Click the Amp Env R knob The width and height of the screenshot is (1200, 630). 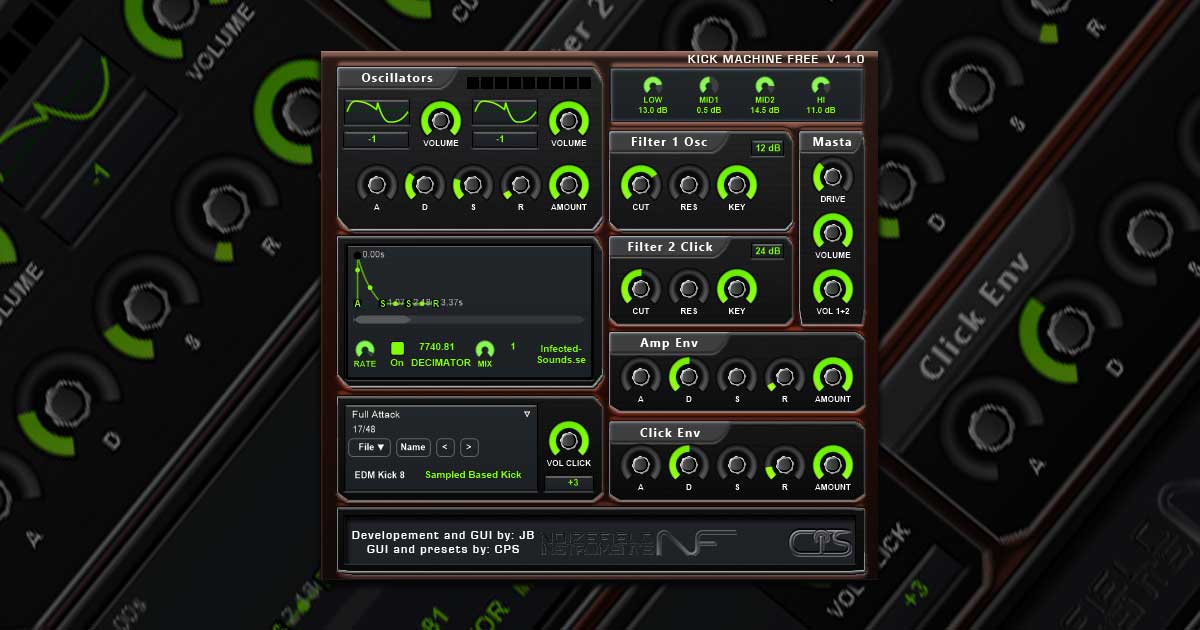click(784, 376)
